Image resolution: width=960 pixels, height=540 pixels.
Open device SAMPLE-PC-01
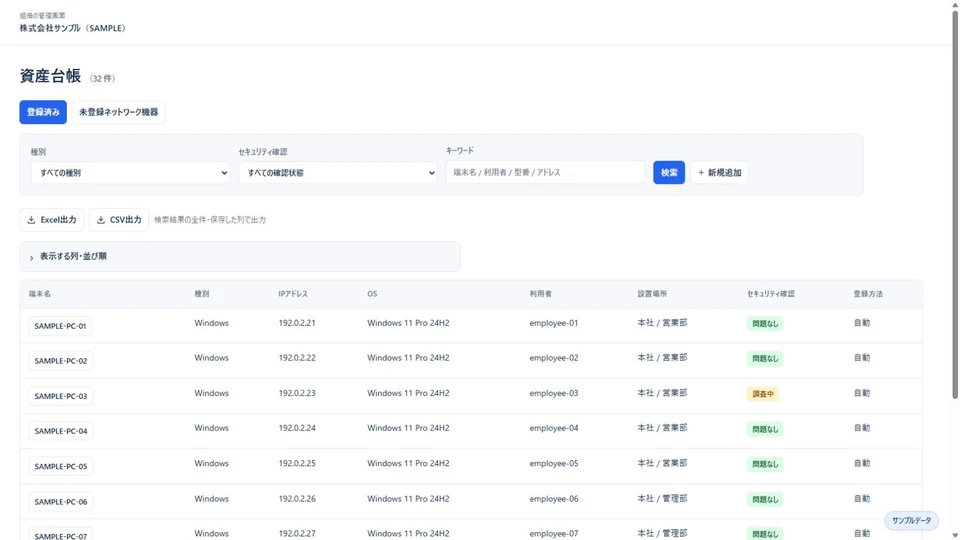pos(60,326)
